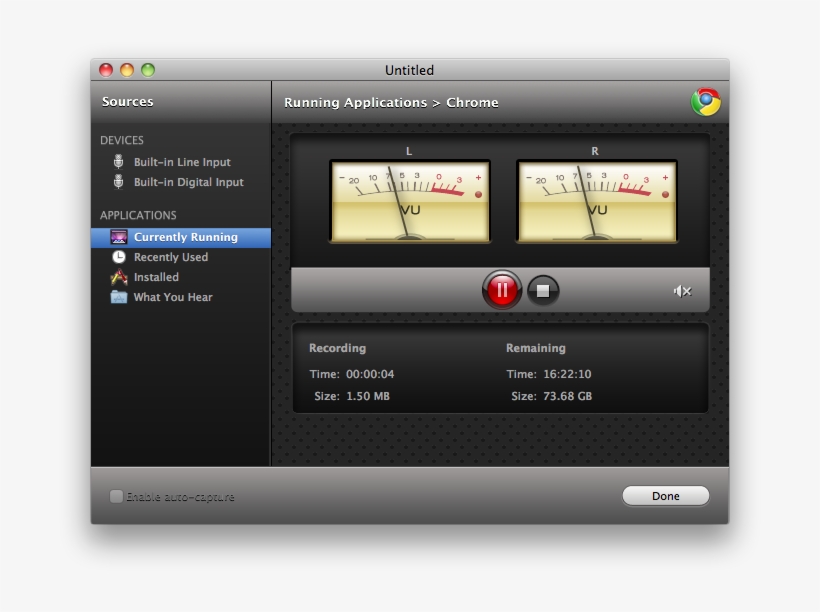Enable the auto-capture checkbox
This screenshot has width=820, height=612.
(x=116, y=496)
